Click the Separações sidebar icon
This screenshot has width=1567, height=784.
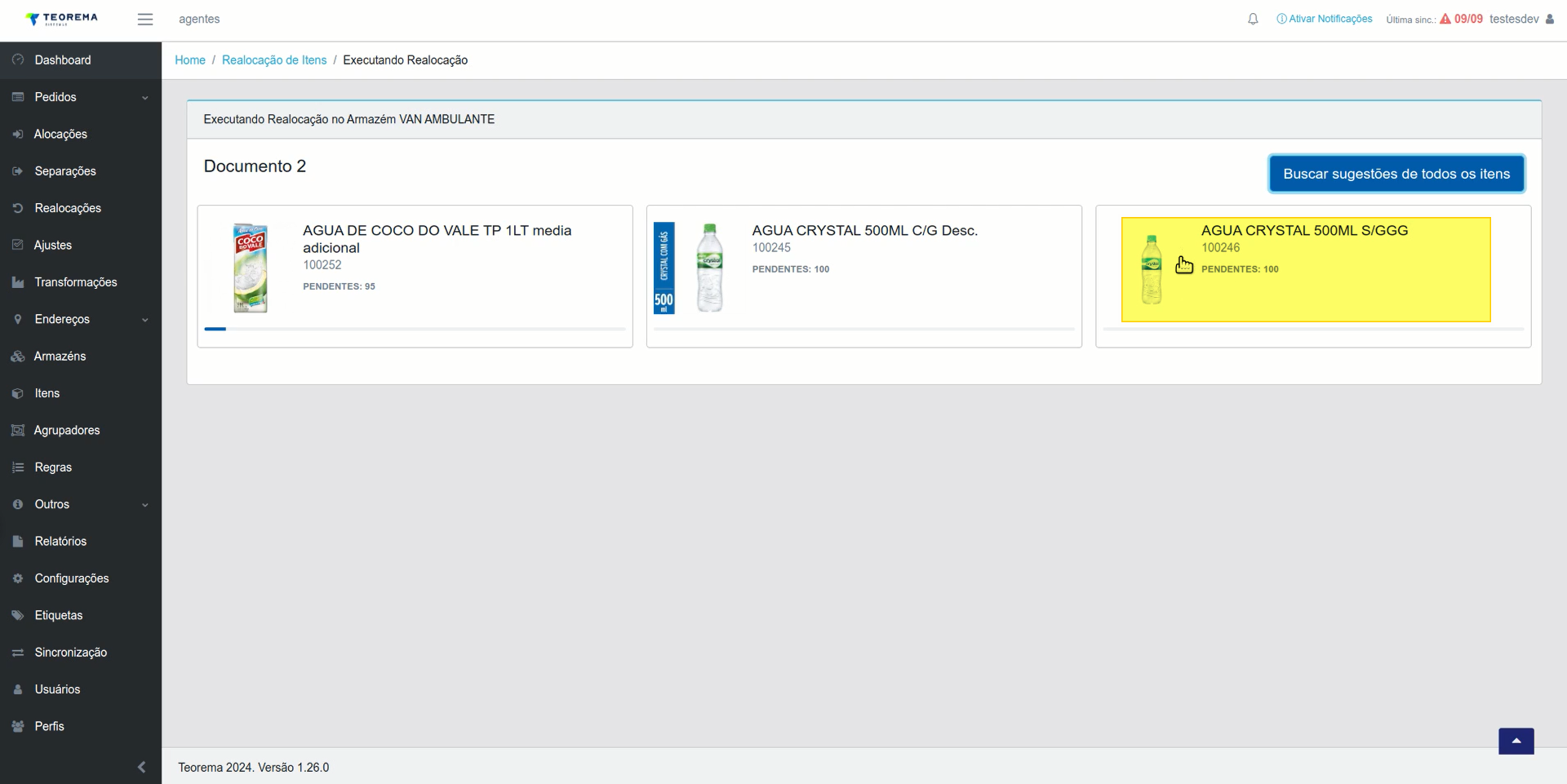coord(18,171)
